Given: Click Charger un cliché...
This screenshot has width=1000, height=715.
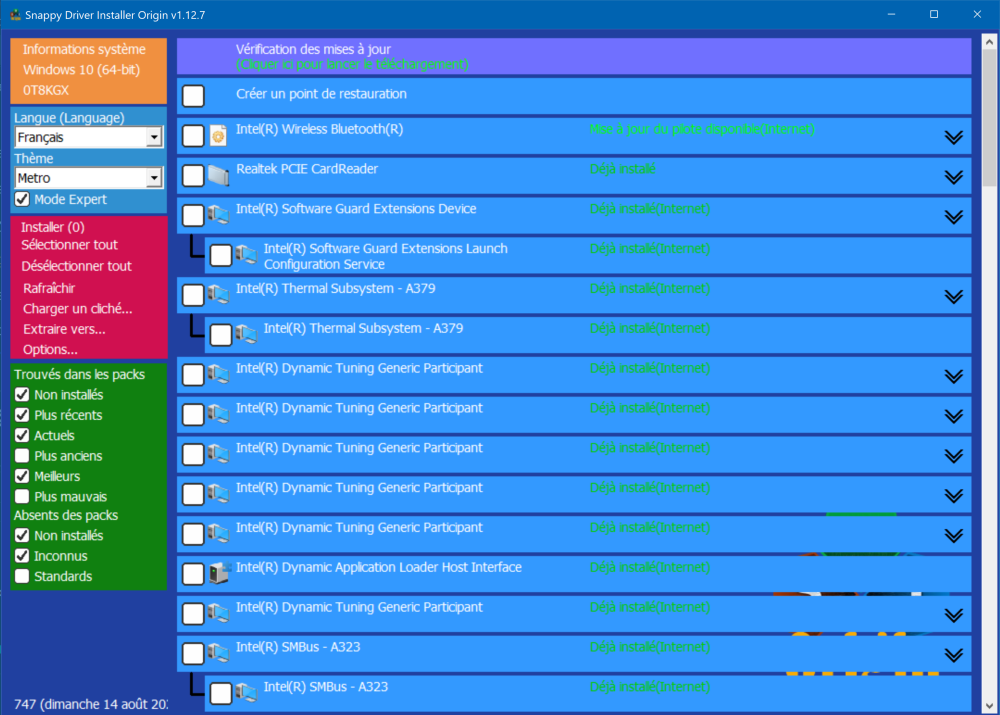Looking at the screenshot, I should (78, 309).
